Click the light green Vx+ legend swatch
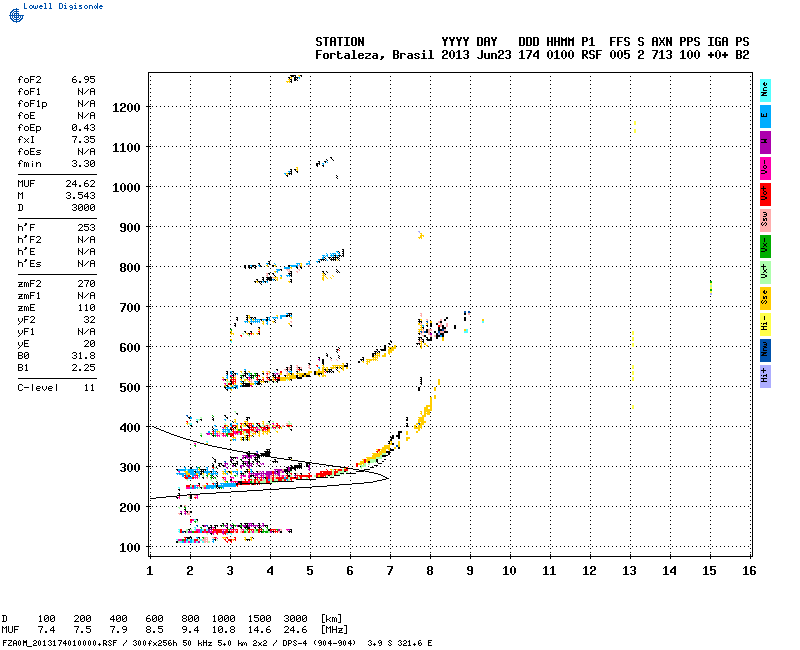This screenshot has height=650, width=800. (x=765, y=272)
